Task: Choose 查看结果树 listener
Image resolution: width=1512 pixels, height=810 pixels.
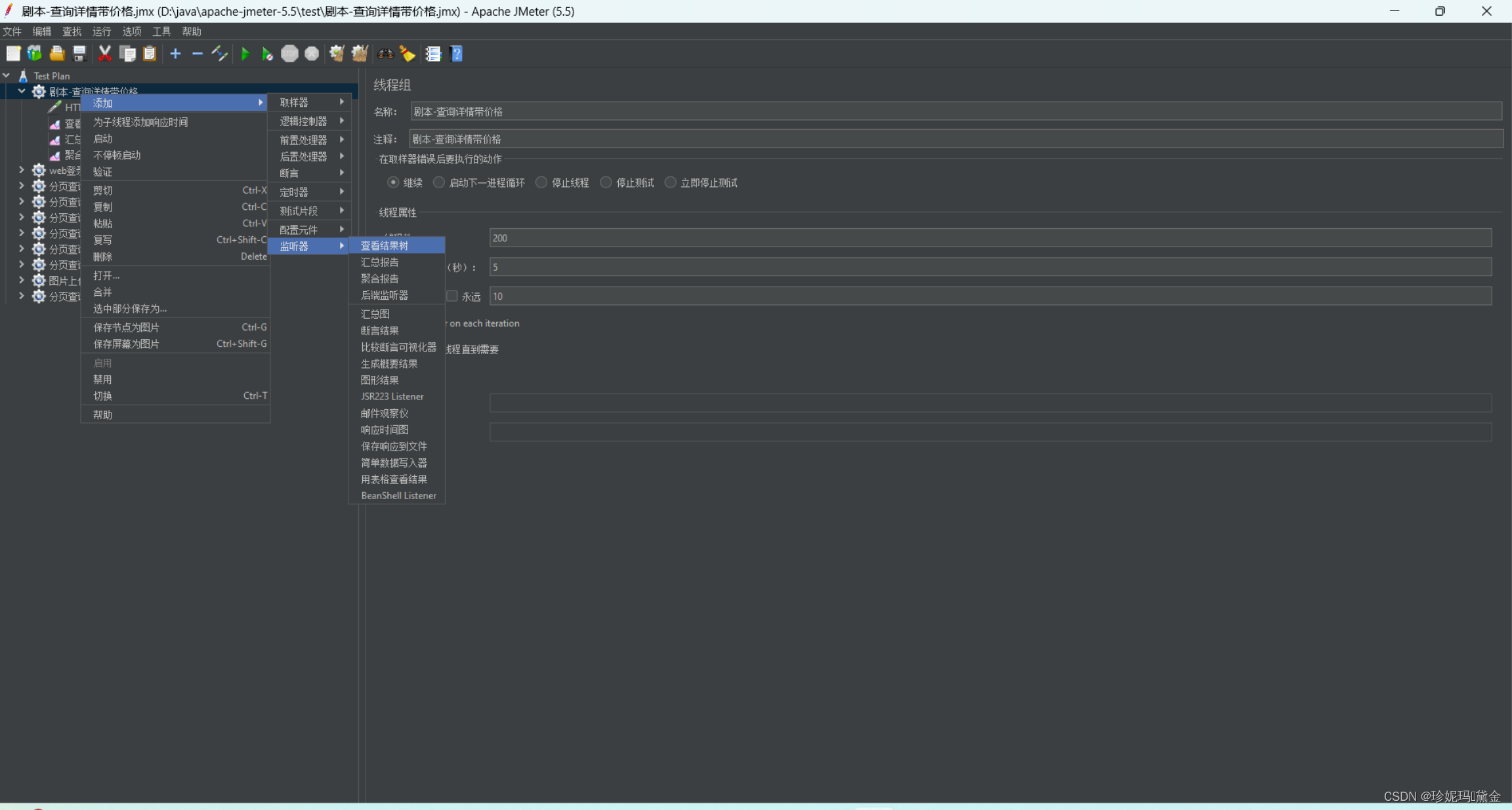Action: point(397,246)
